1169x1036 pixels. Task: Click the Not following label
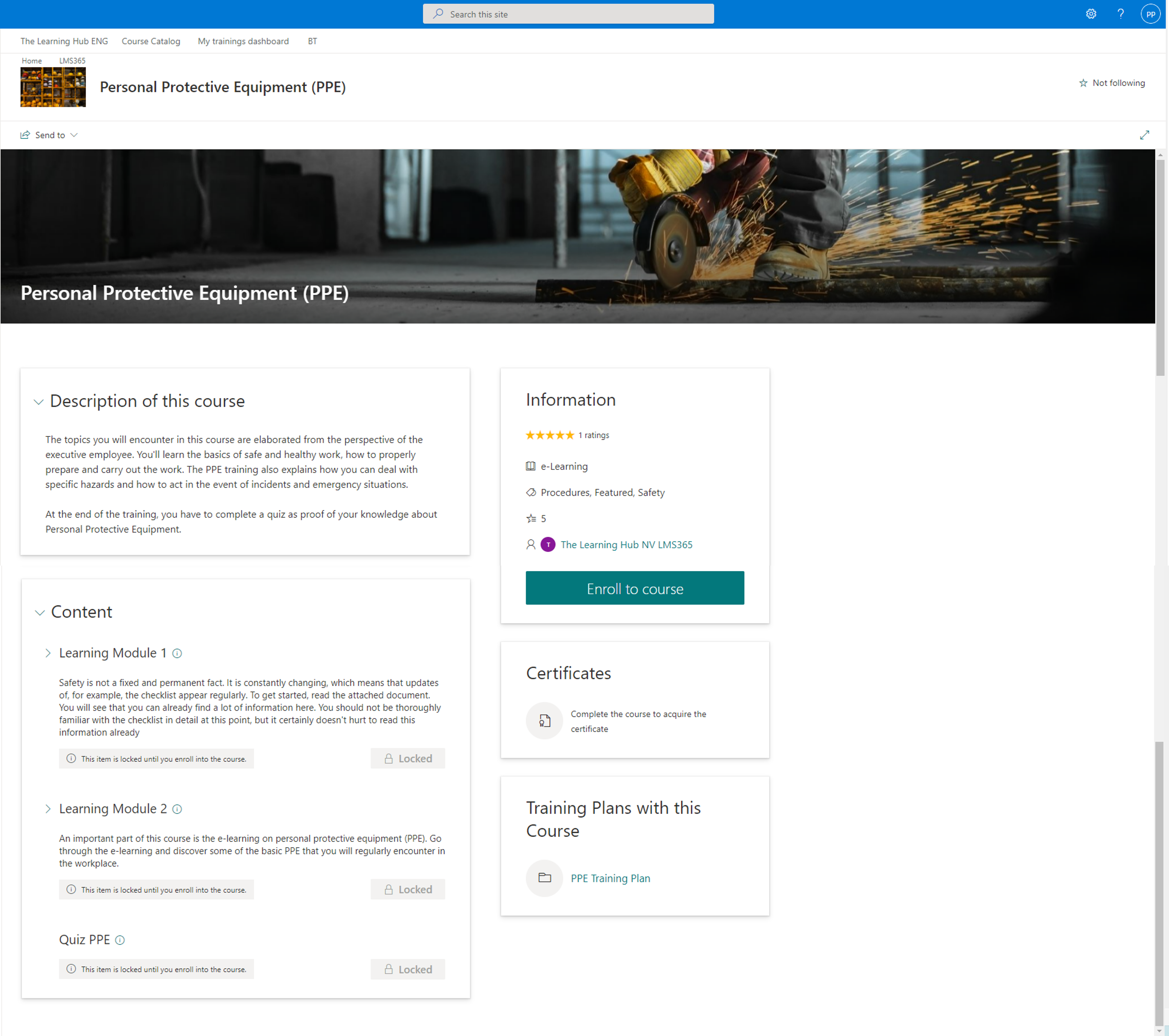point(1119,83)
